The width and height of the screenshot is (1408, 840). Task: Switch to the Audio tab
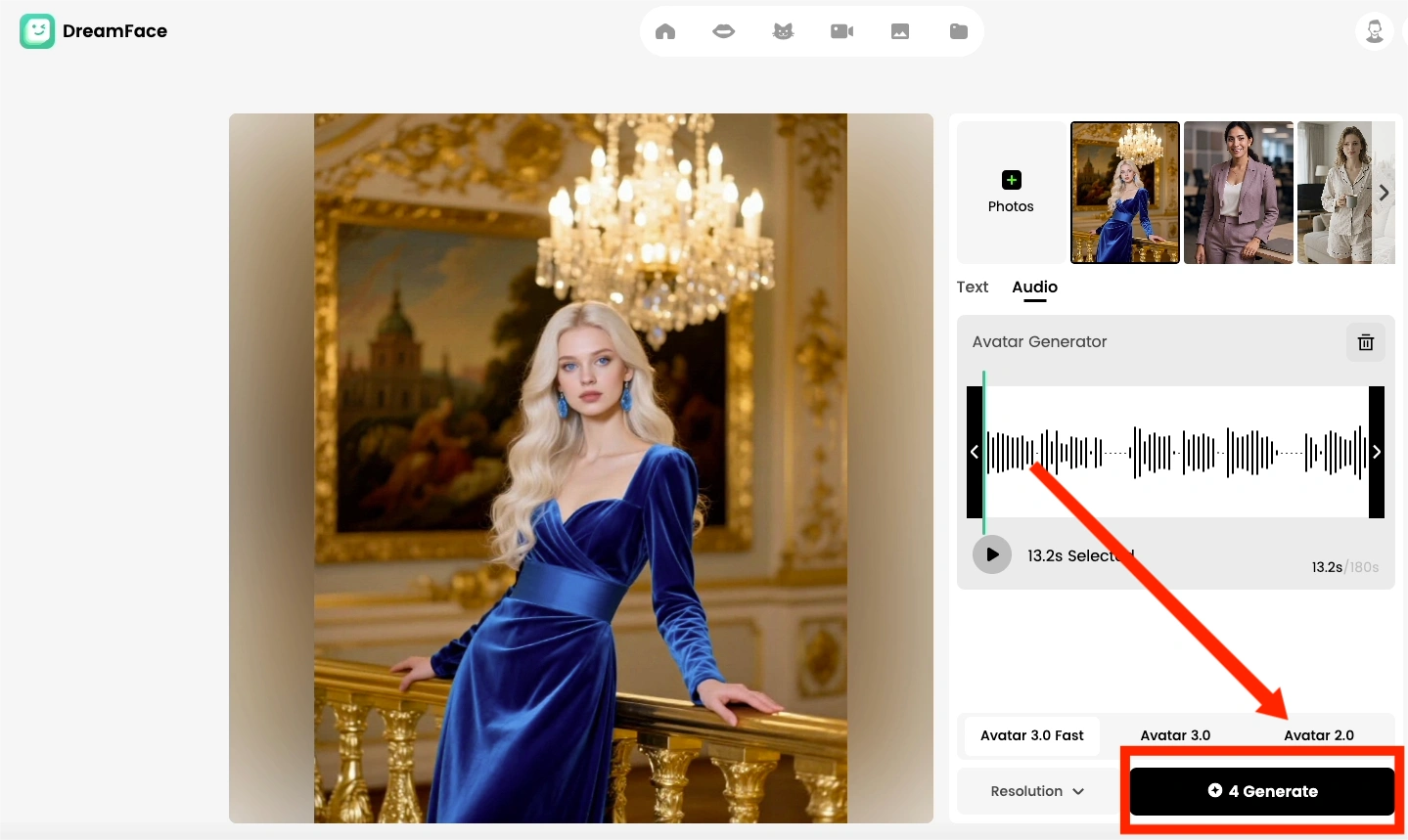(x=1034, y=287)
